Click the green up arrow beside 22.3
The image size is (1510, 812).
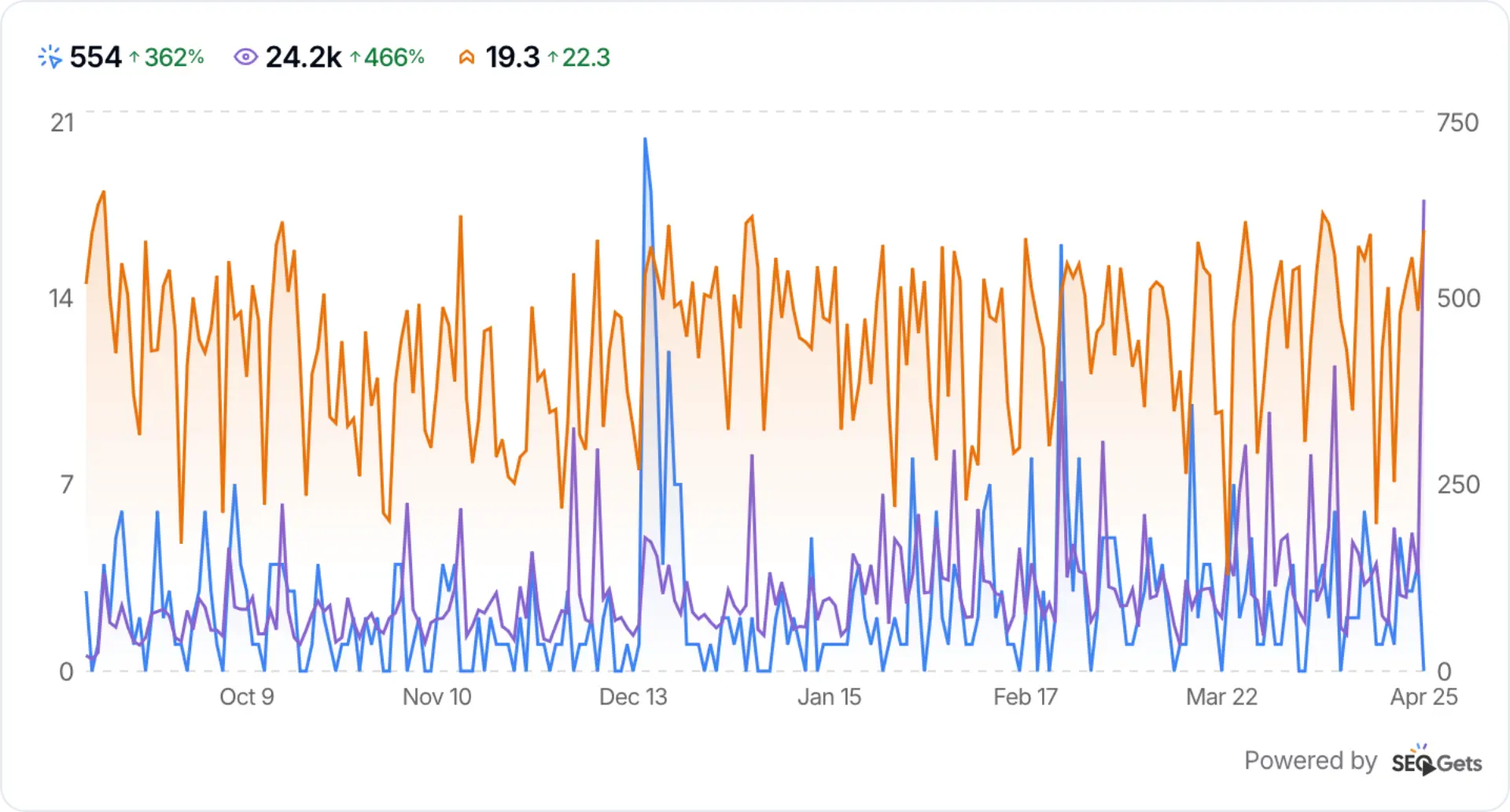click(551, 57)
